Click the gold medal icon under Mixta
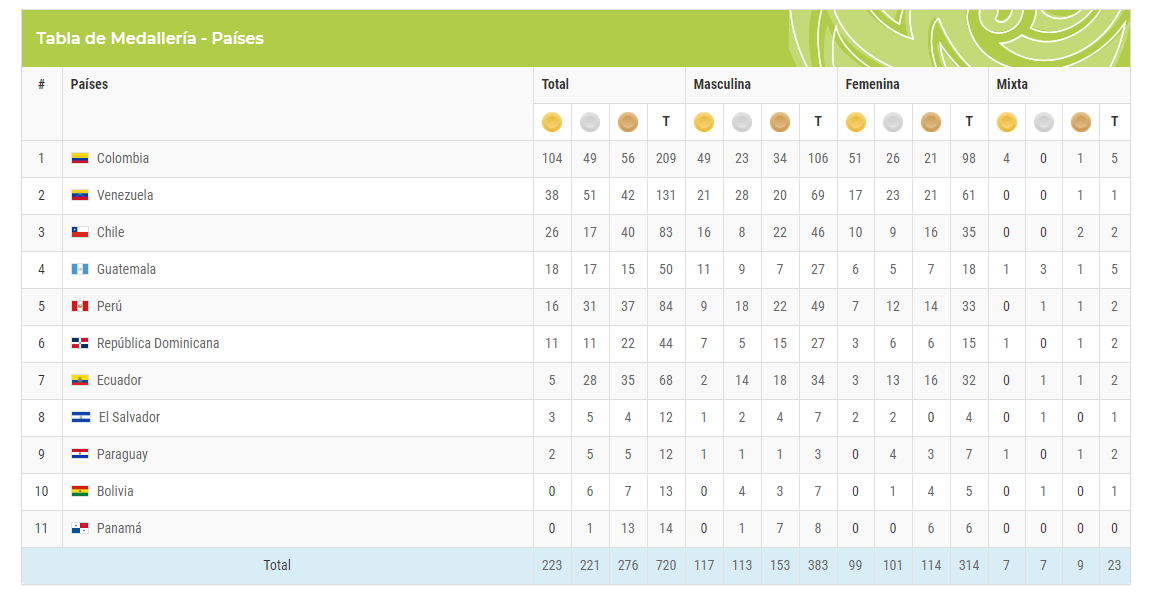This screenshot has width=1152, height=604. tap(1007, 122)
